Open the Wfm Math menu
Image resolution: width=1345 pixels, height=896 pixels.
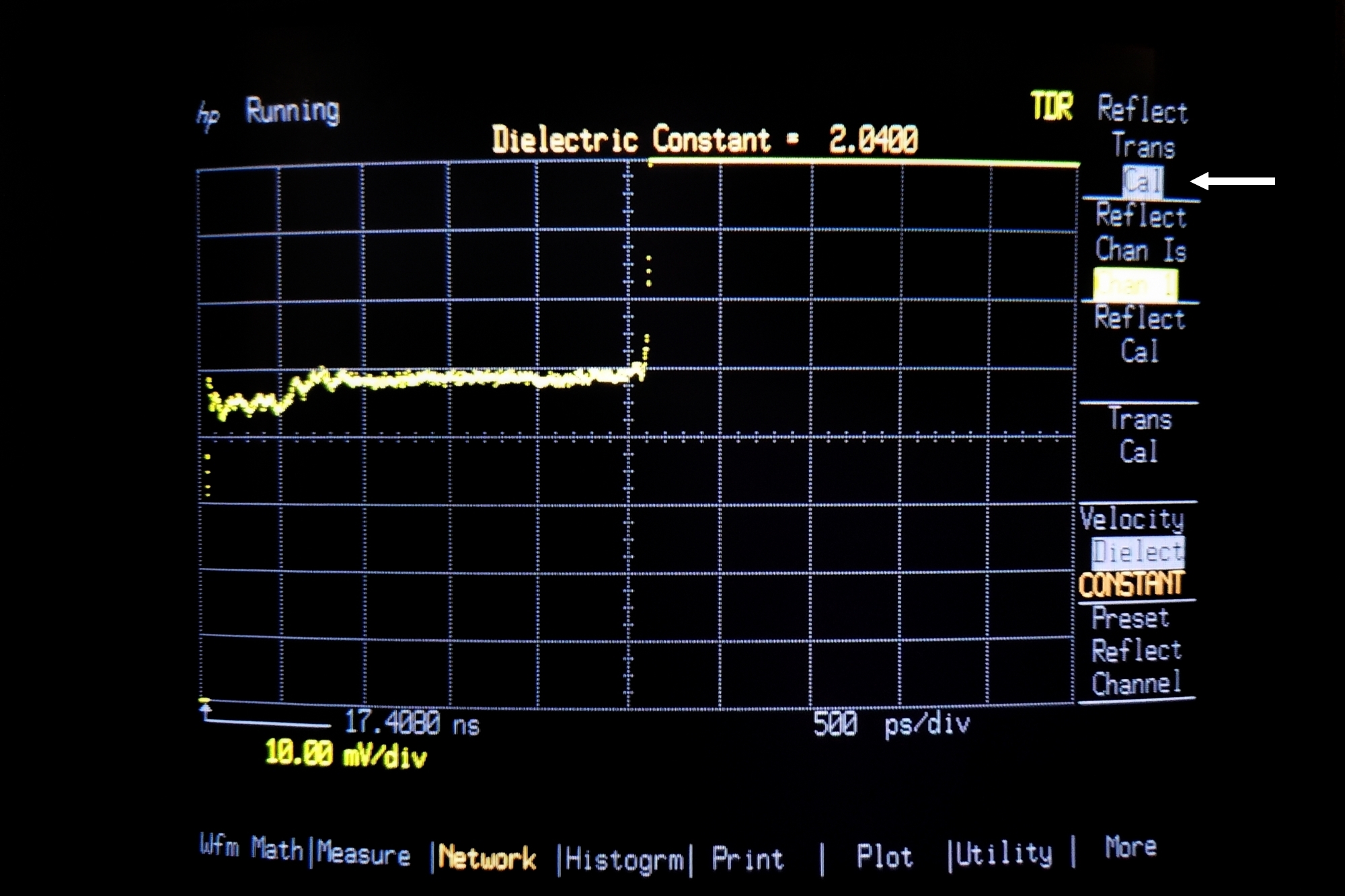click(x=252, y=848)
